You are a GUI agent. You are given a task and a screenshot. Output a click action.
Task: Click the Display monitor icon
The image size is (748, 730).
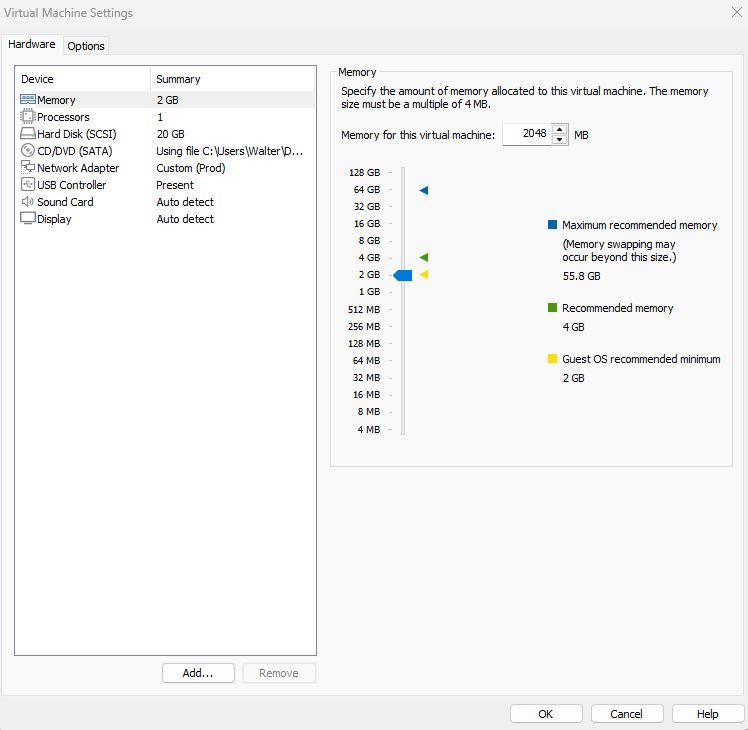[x=28, y=219]
